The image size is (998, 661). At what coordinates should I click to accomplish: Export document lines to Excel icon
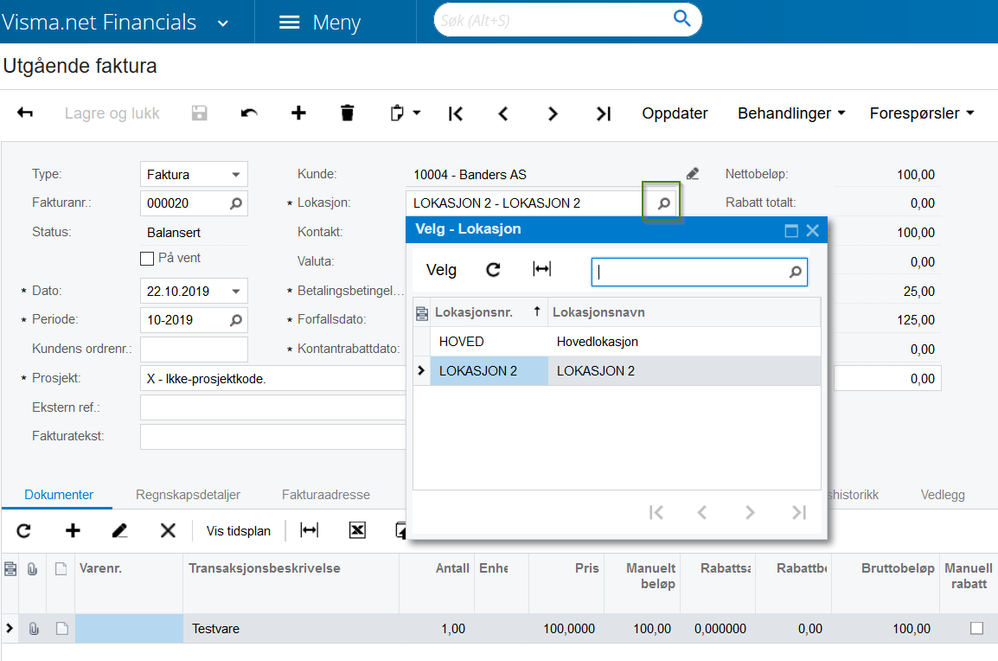pos(357,530)
